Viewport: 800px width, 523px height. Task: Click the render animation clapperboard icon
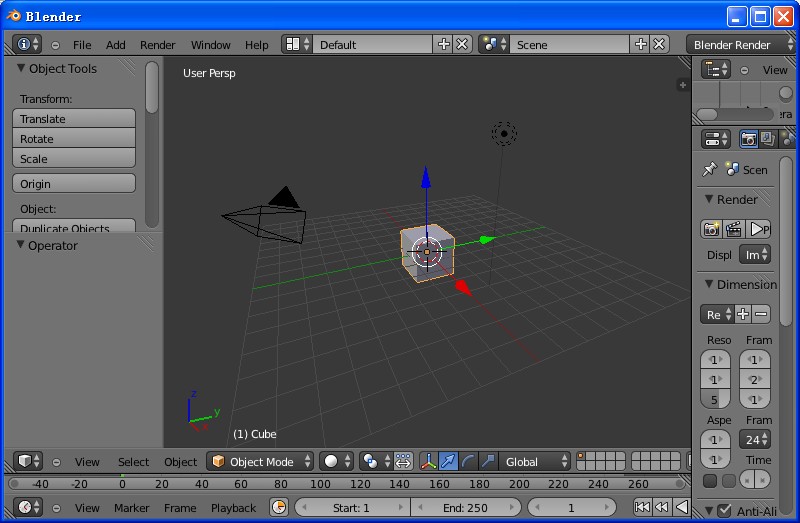pyautogui.click(x=734, y=229)
